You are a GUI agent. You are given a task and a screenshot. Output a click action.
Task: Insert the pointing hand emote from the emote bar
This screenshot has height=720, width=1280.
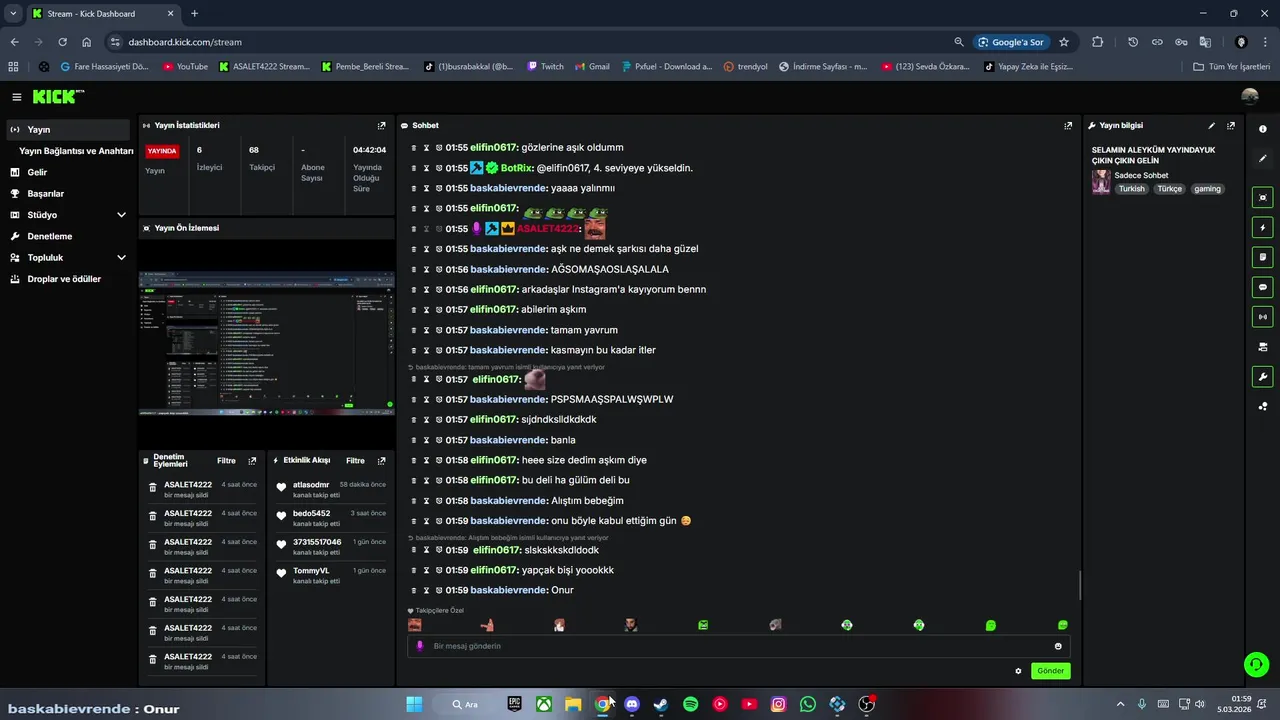487,625
